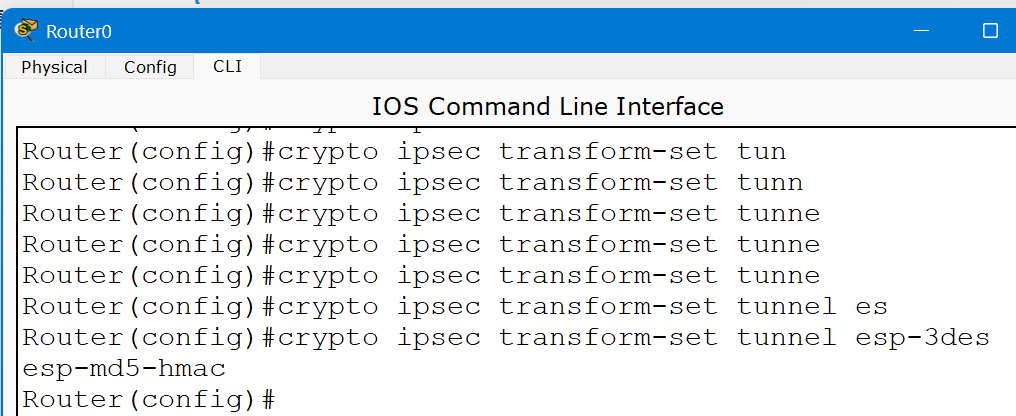
Task: Click the line ending with 'tunnel es'
Action: 455,307
